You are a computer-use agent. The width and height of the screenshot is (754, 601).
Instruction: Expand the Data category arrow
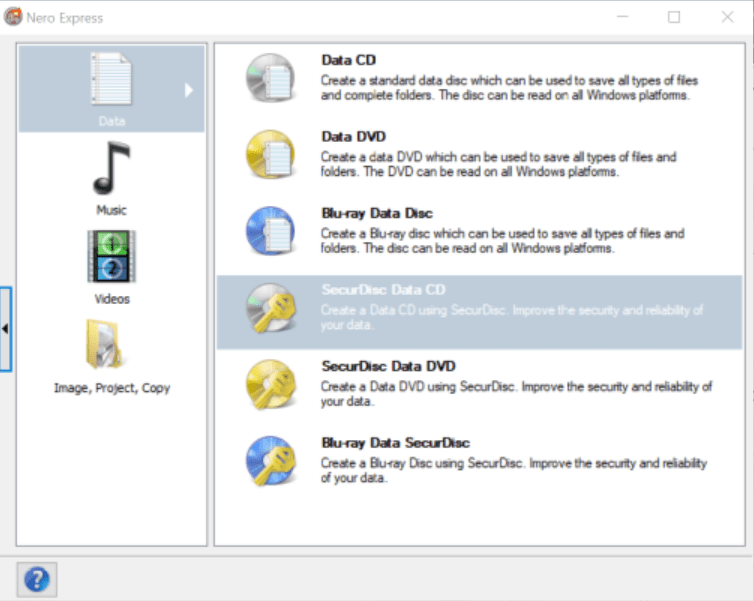tap(188, 90)
